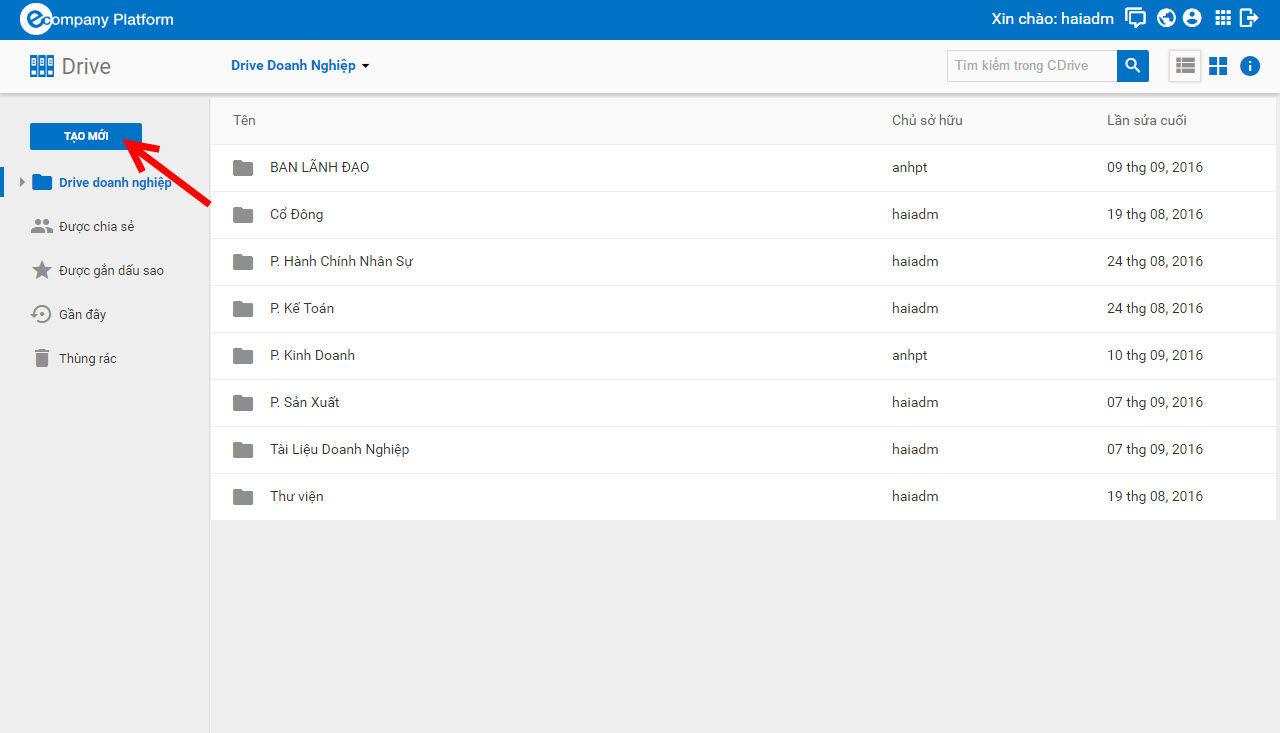Open the P. Sản Xuất folder name
The height and width of the screenshot is (733, 1280).
305,402
